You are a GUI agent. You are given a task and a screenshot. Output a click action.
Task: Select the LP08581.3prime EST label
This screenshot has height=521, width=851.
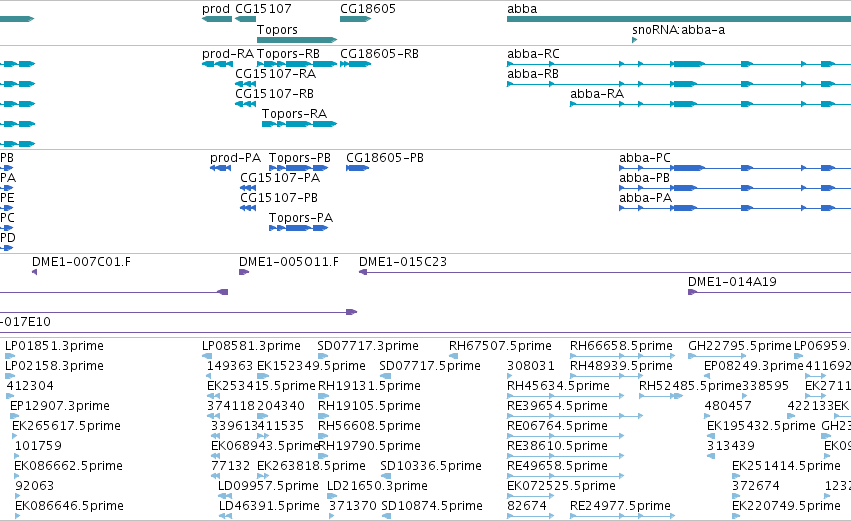tap(251, 346)
